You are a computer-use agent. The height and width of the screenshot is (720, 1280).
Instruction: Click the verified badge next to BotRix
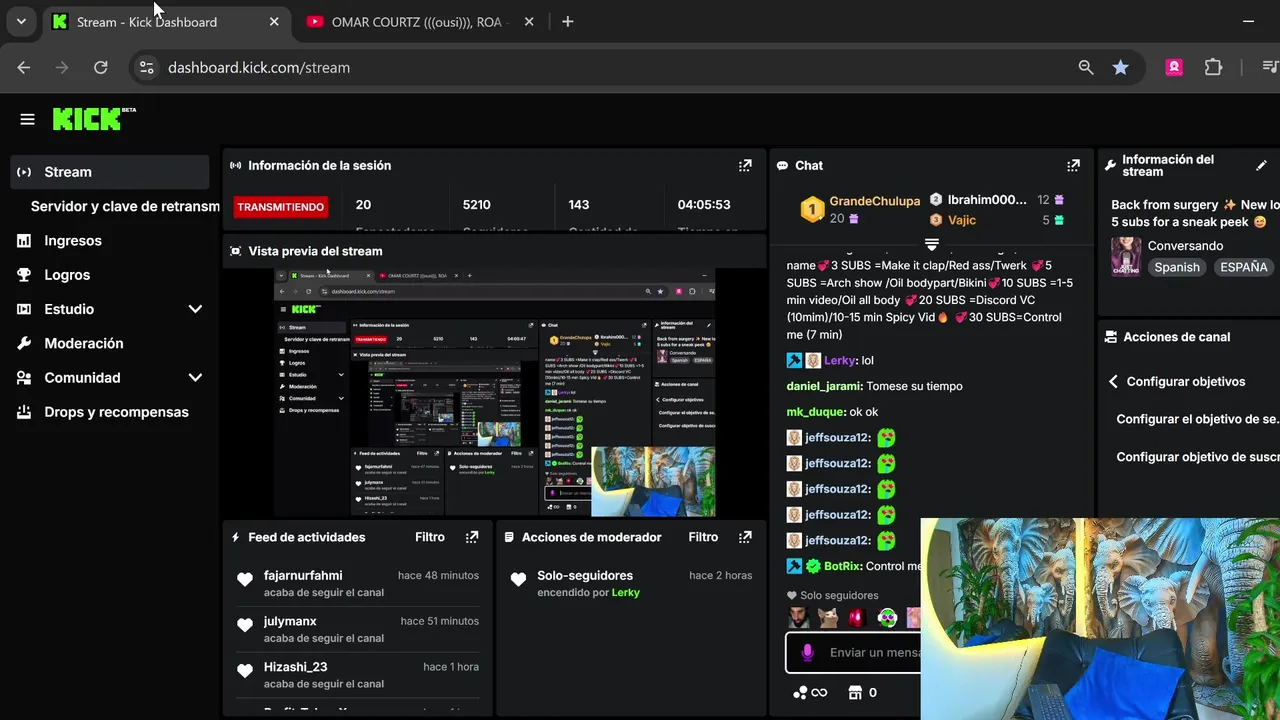[x=814, y=566]
